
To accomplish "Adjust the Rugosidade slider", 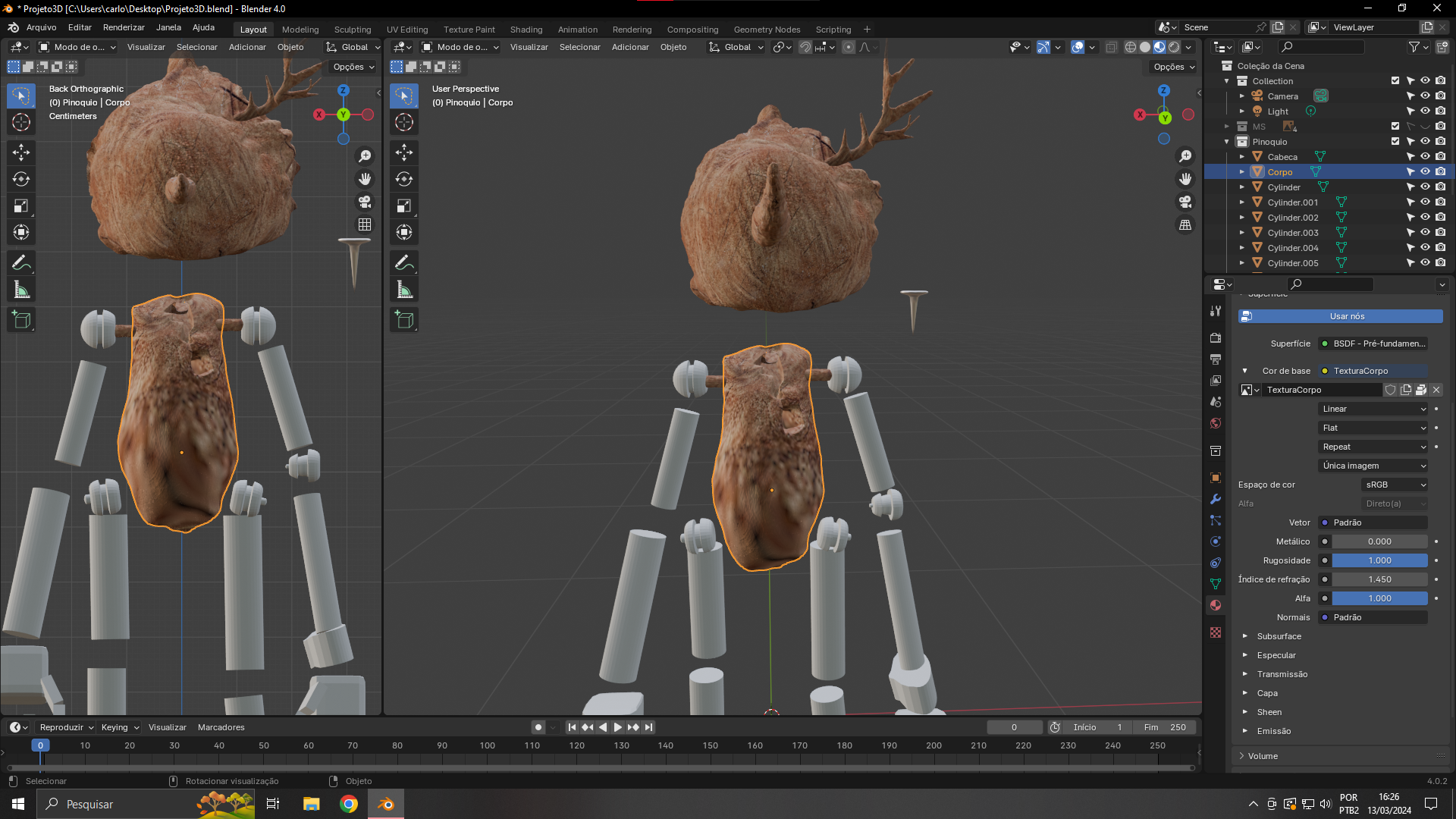I will [1379, 560].
